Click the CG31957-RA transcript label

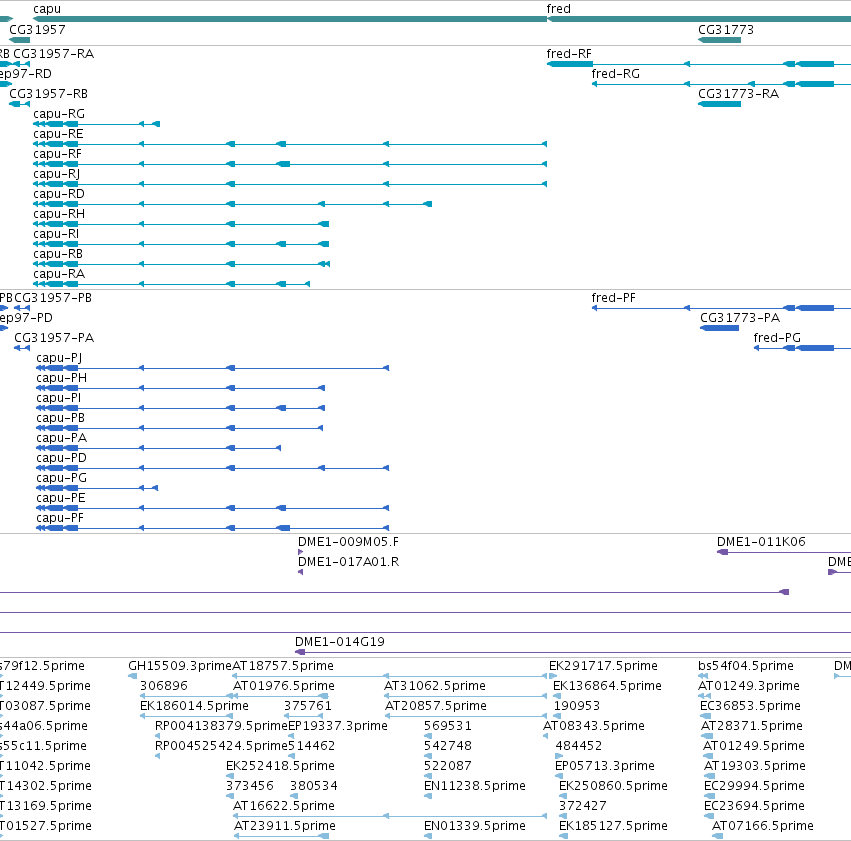(x=53, y=54)
